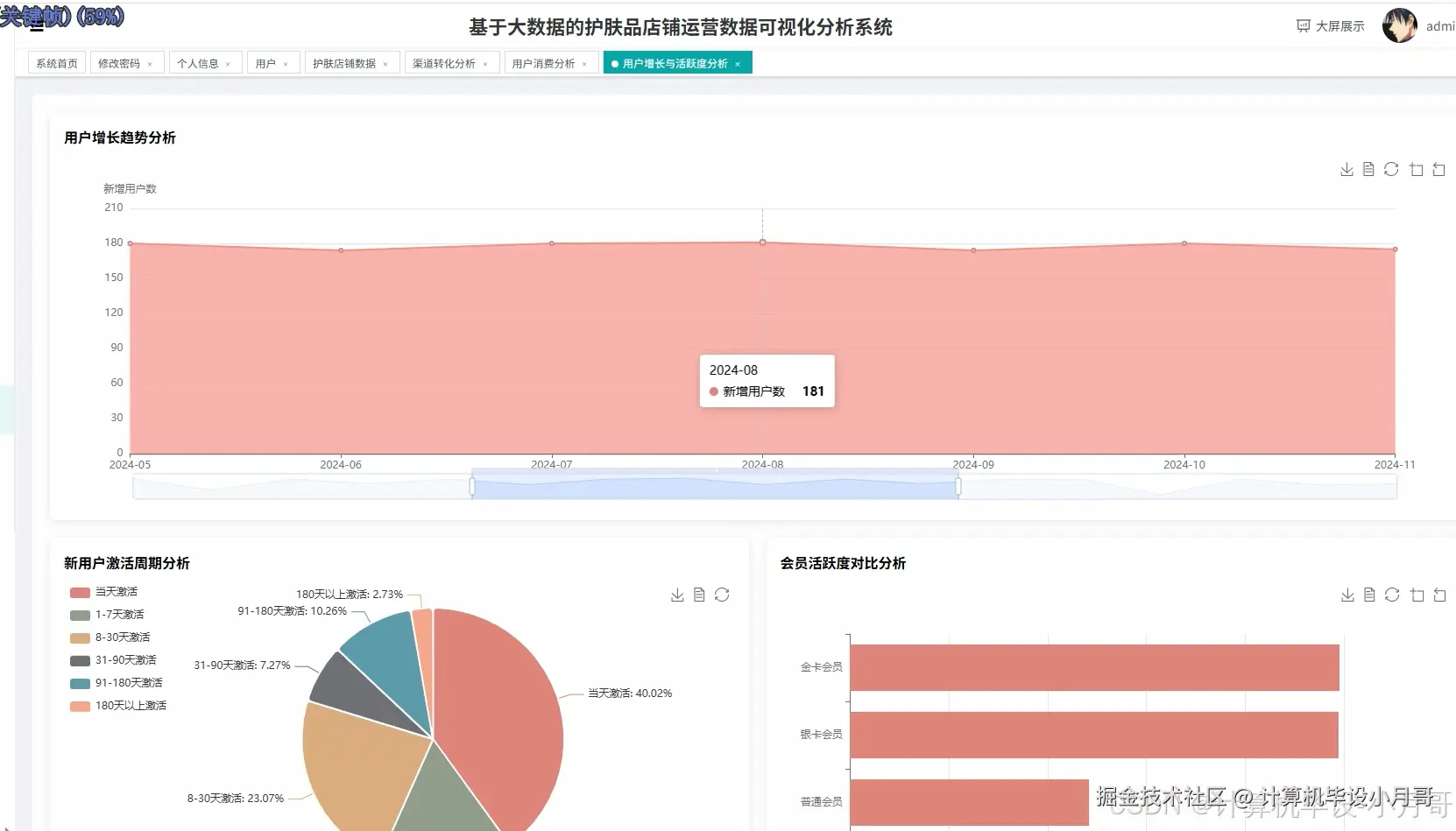
Task: Reset area zoom on the member activity chart
Action: 1439,595
